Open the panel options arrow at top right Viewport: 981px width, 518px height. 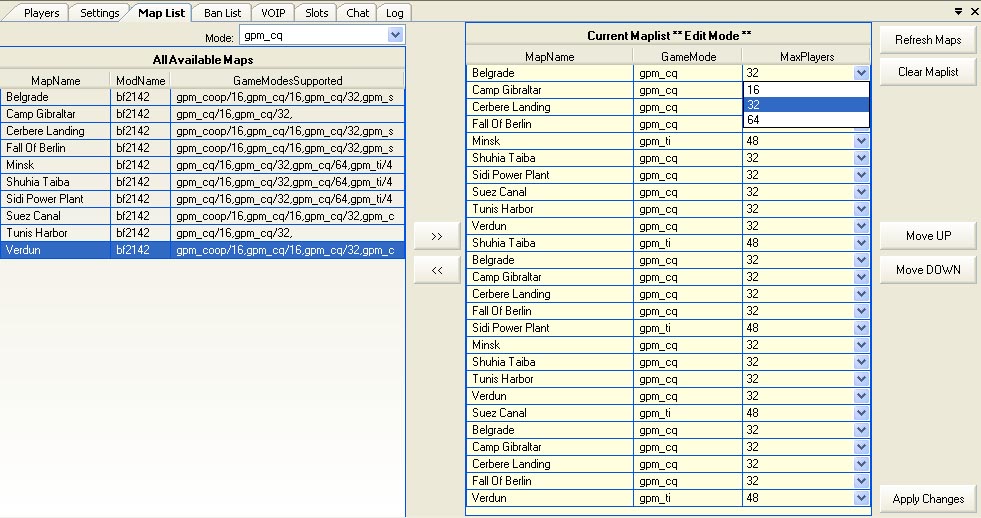click(x=958, y=11)
